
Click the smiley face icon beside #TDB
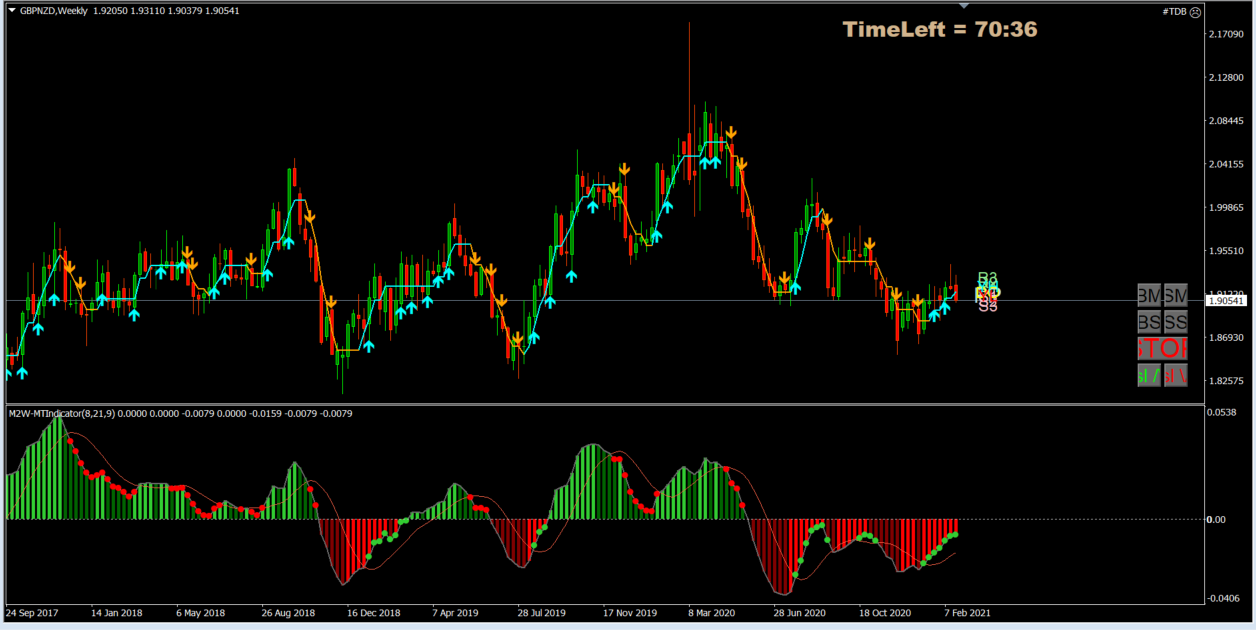[x=1195, y=13]
